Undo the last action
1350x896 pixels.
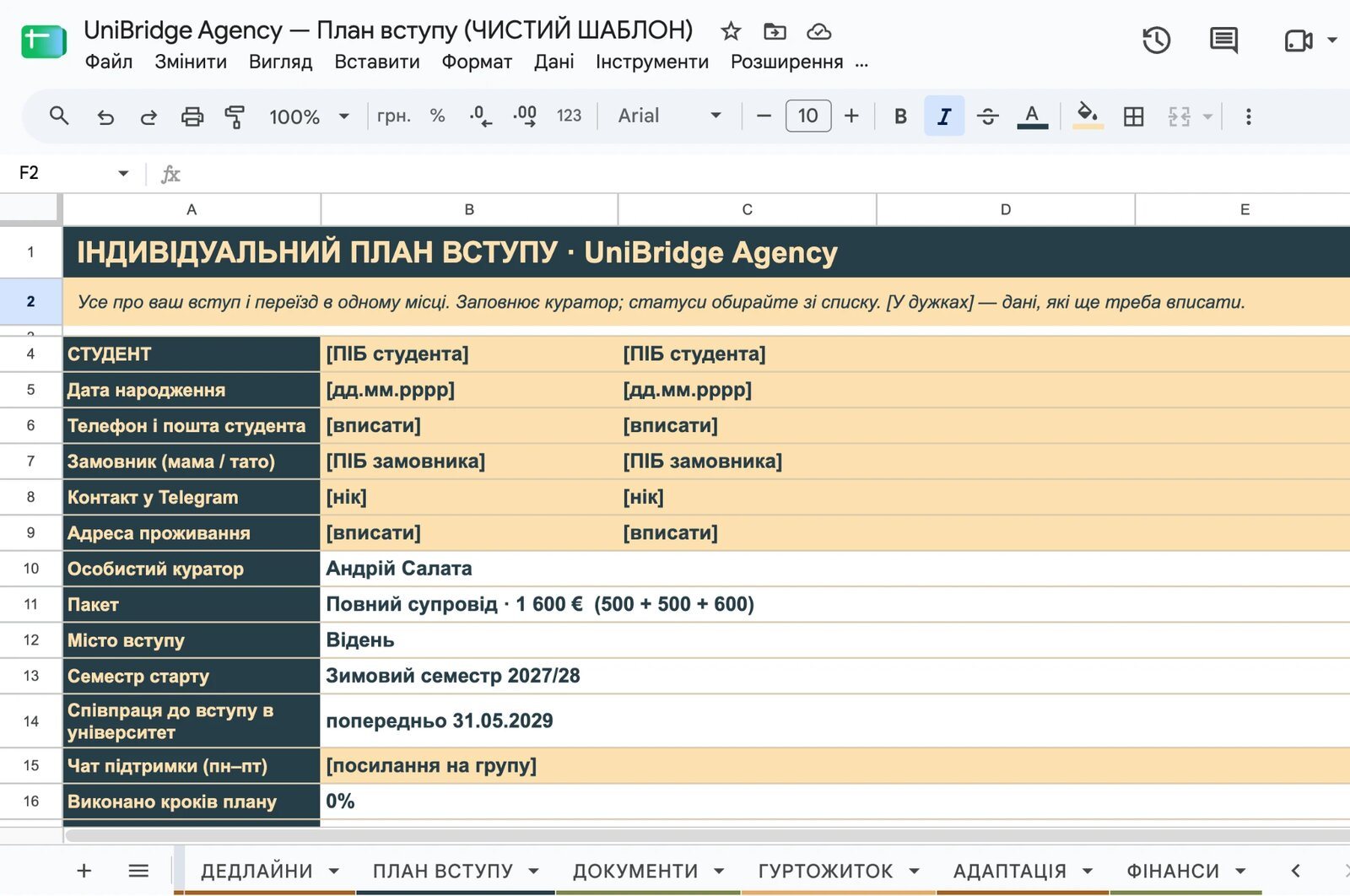(105, 116)
